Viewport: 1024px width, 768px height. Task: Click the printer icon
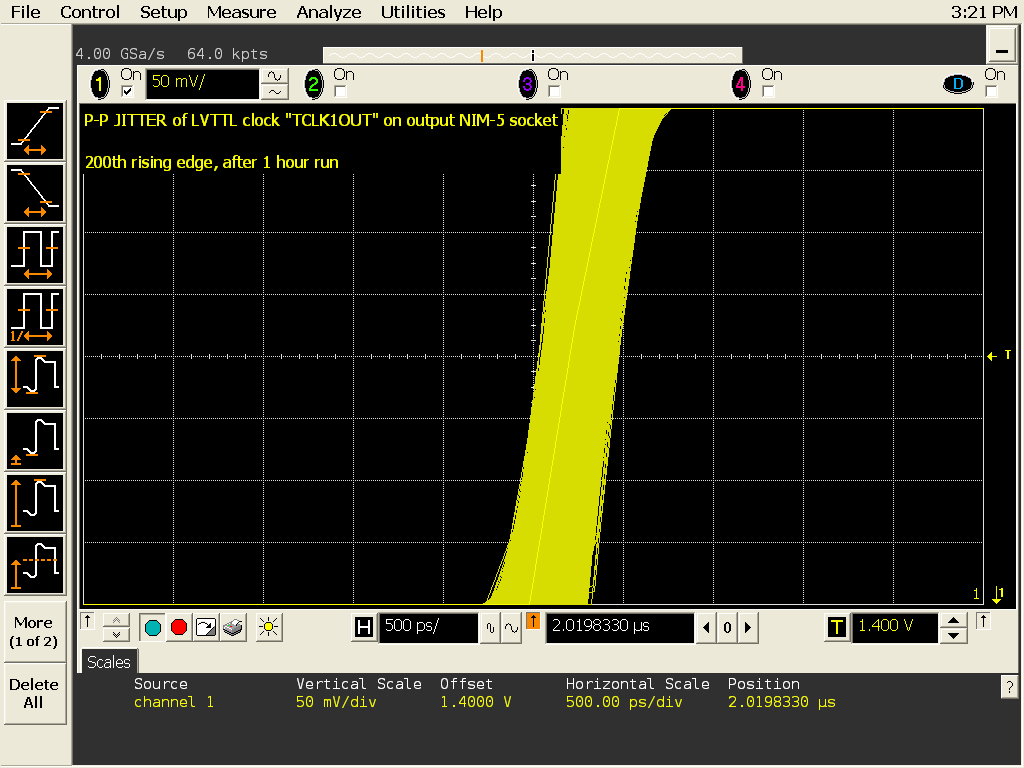232,628
